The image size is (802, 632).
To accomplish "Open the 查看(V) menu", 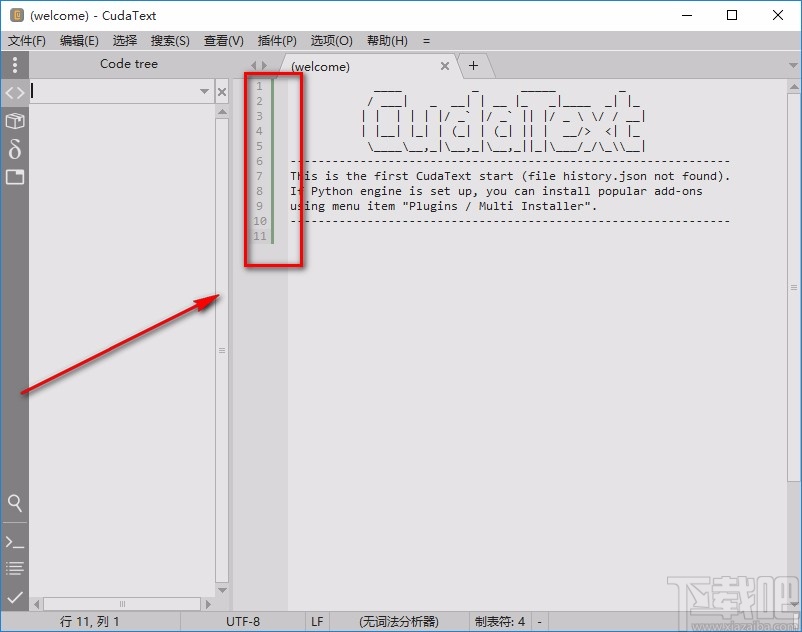I will [x=224, y=40].
